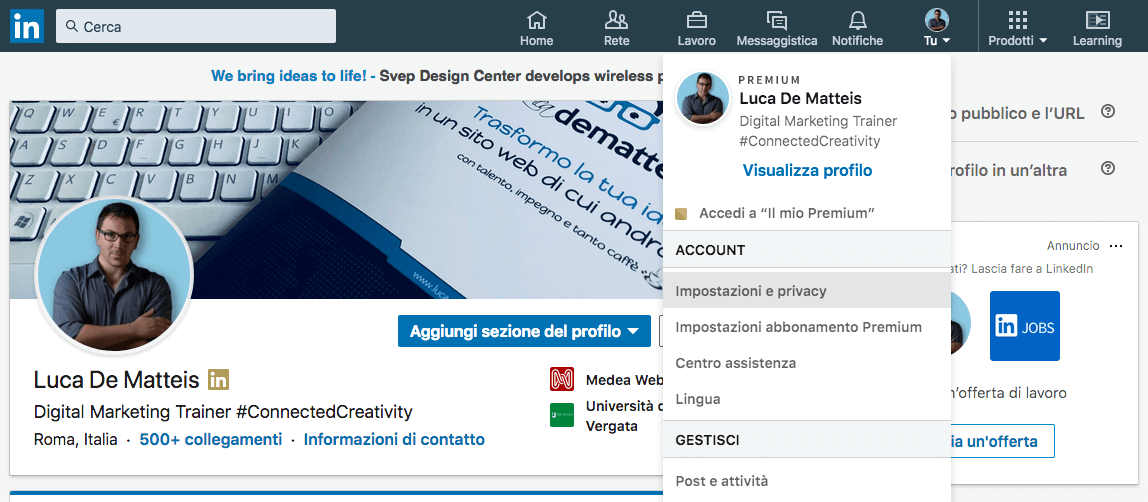Open the 500+ collegamenti link
This screenshot has height=502, width=1148.
[x=211, y=439]
